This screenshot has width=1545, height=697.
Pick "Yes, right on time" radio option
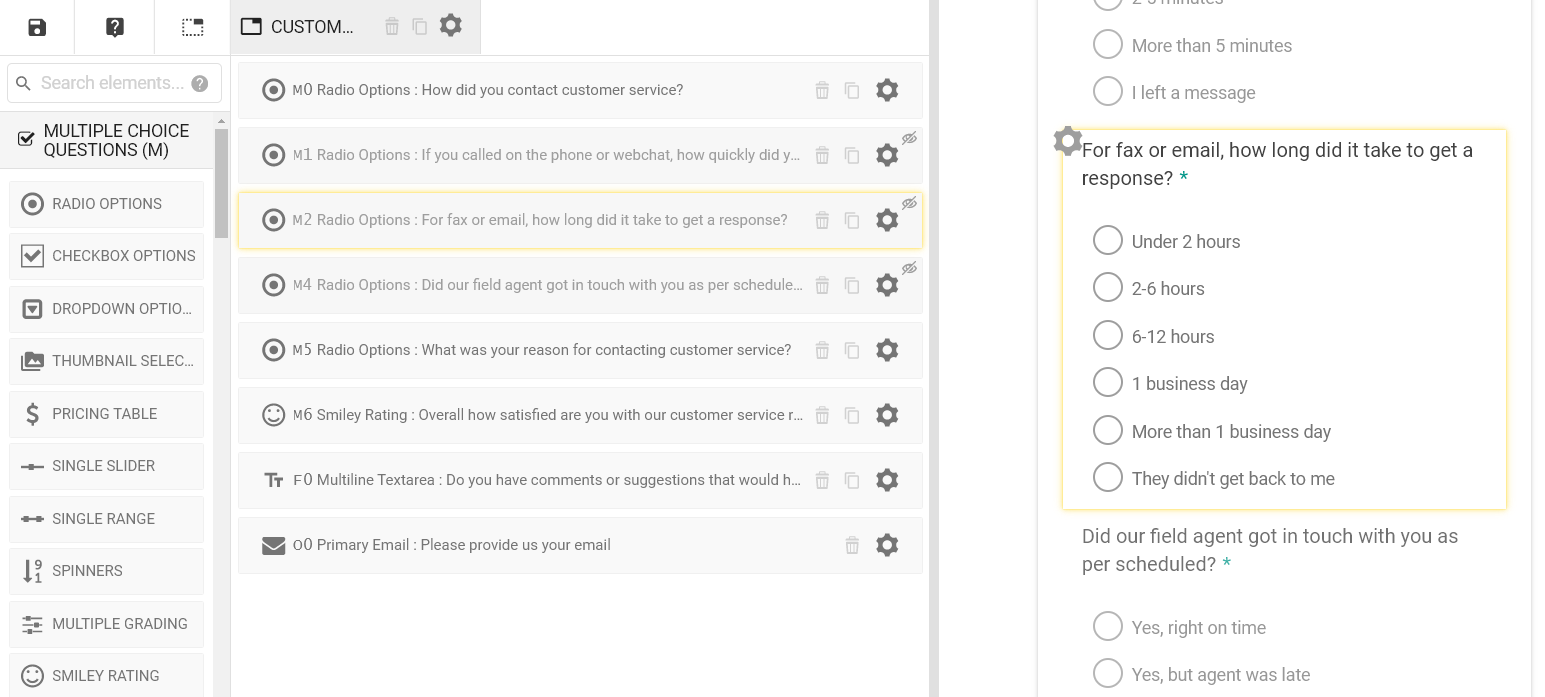tap(1107, 627)
